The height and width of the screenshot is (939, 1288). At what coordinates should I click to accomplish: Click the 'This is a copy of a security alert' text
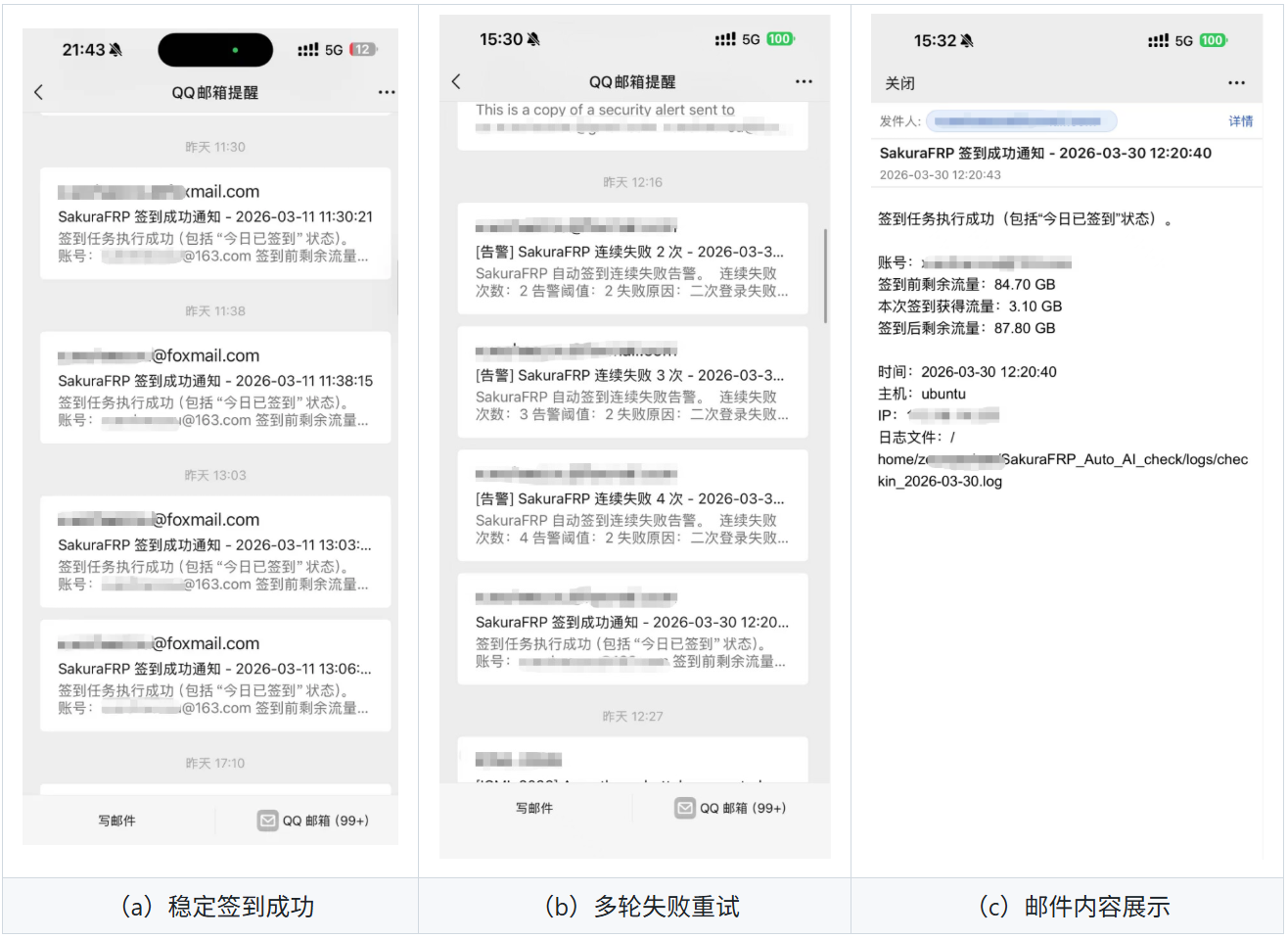coord(605,110)
